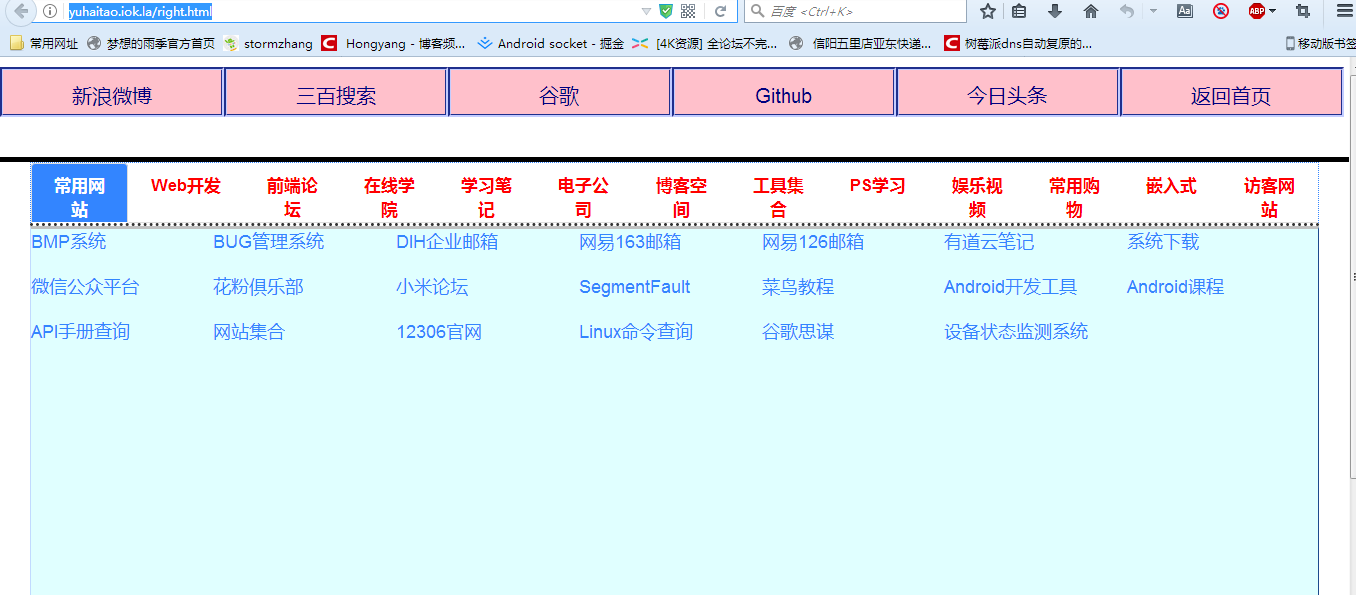Click the QR code icon in address bar
The height and width of the screenshot is (595, 1356).
[688, 11]
